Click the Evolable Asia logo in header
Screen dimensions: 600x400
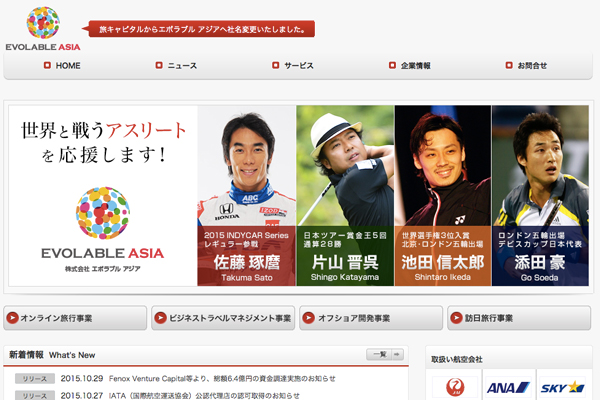43,29
